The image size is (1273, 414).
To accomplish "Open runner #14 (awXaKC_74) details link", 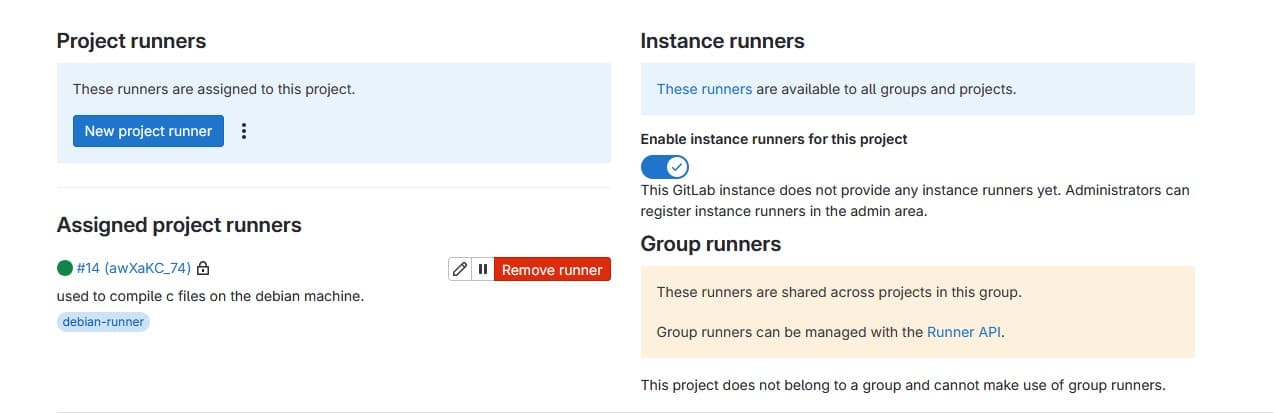I will (134, 268).
